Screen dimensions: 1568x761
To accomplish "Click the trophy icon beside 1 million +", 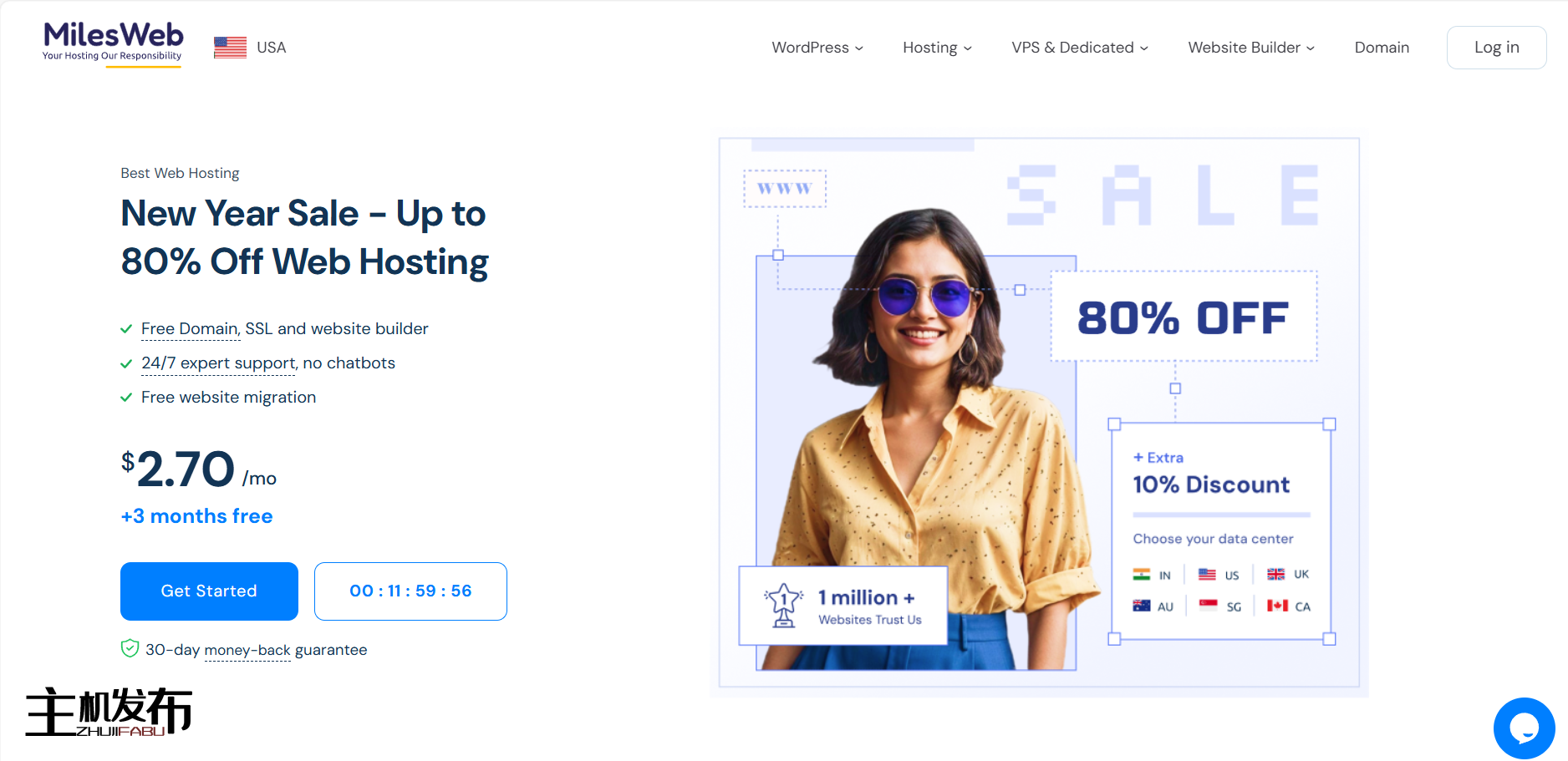I will [783, 606].
